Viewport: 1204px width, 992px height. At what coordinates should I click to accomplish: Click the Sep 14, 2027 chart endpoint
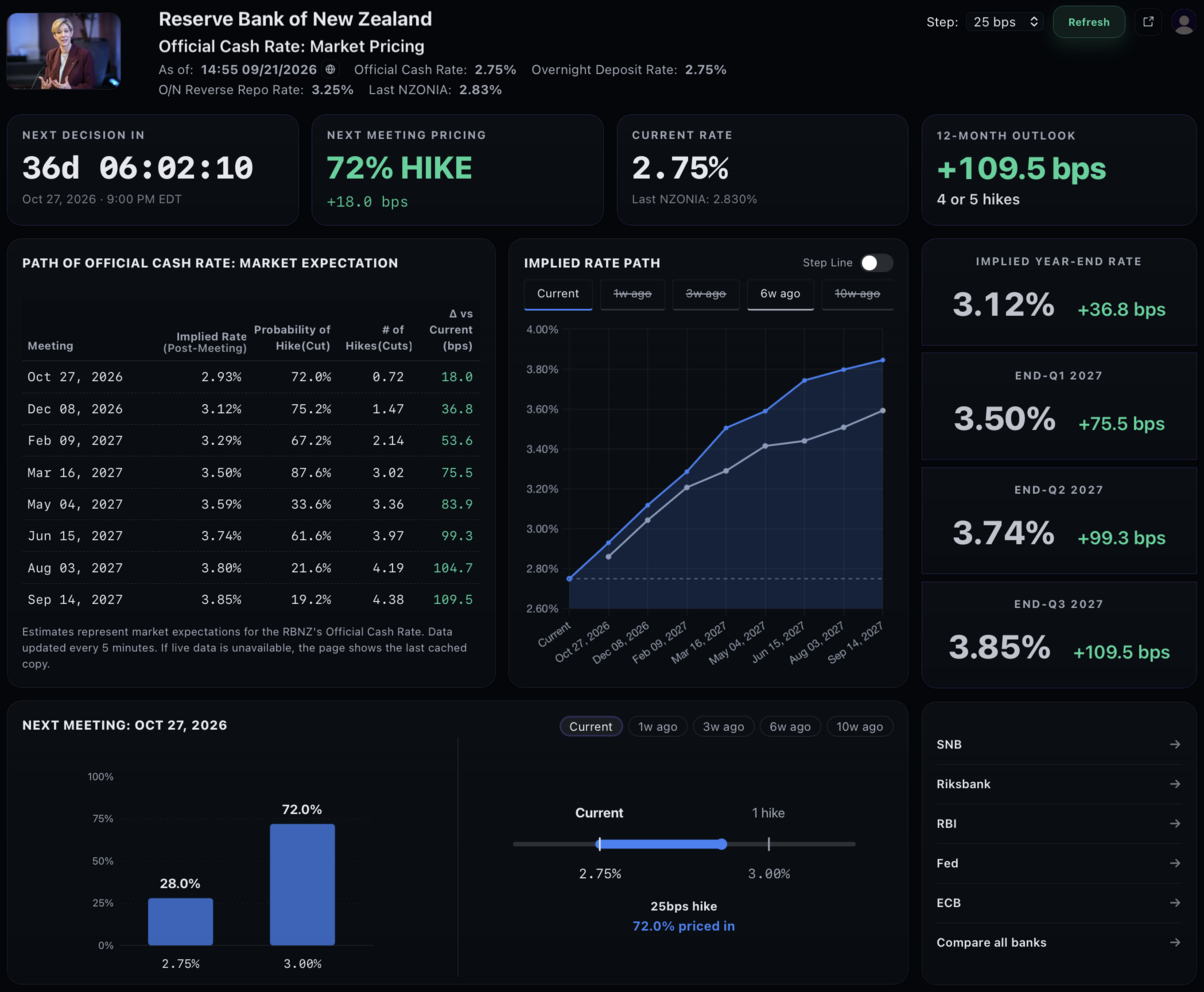(883, 360)
